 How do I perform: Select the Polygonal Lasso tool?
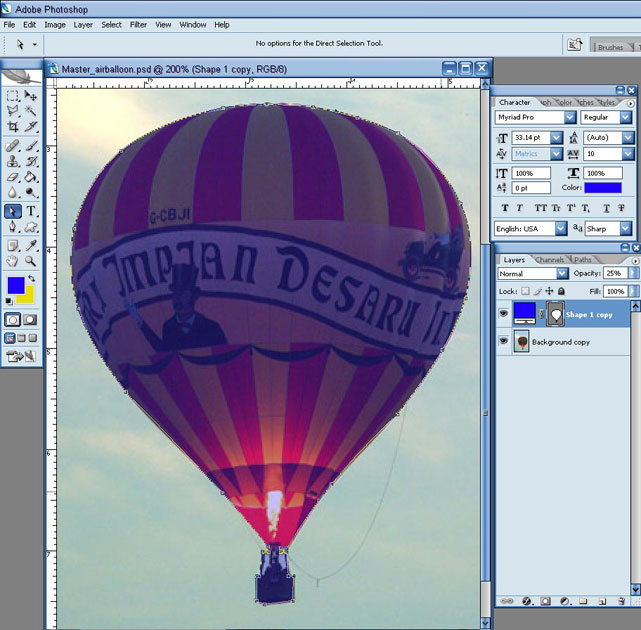(x=12, y=111)
